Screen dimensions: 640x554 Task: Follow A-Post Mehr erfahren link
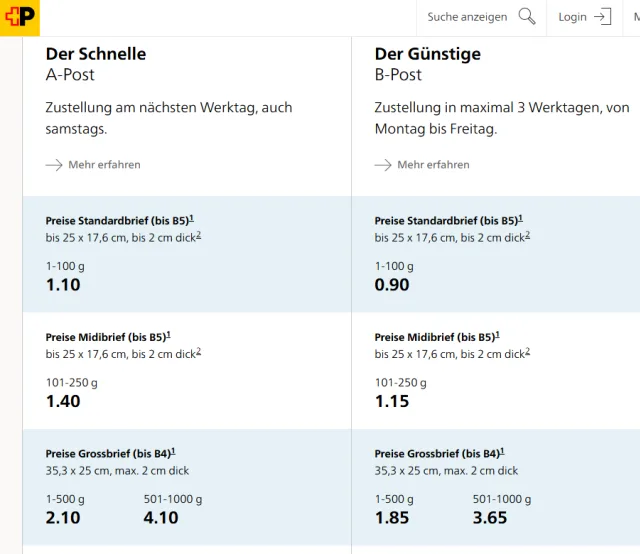104,164
